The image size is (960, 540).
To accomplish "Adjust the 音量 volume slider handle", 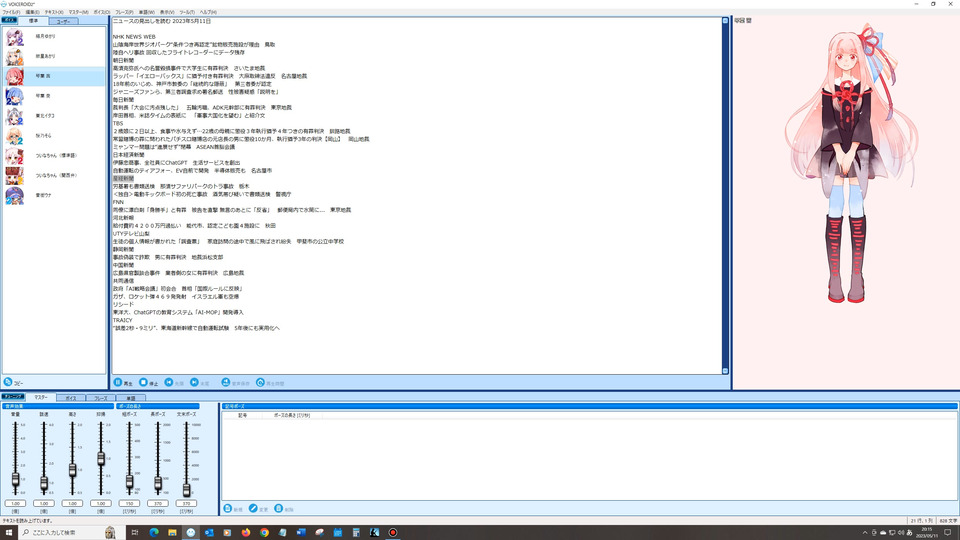I will click(x=15, y=480).
